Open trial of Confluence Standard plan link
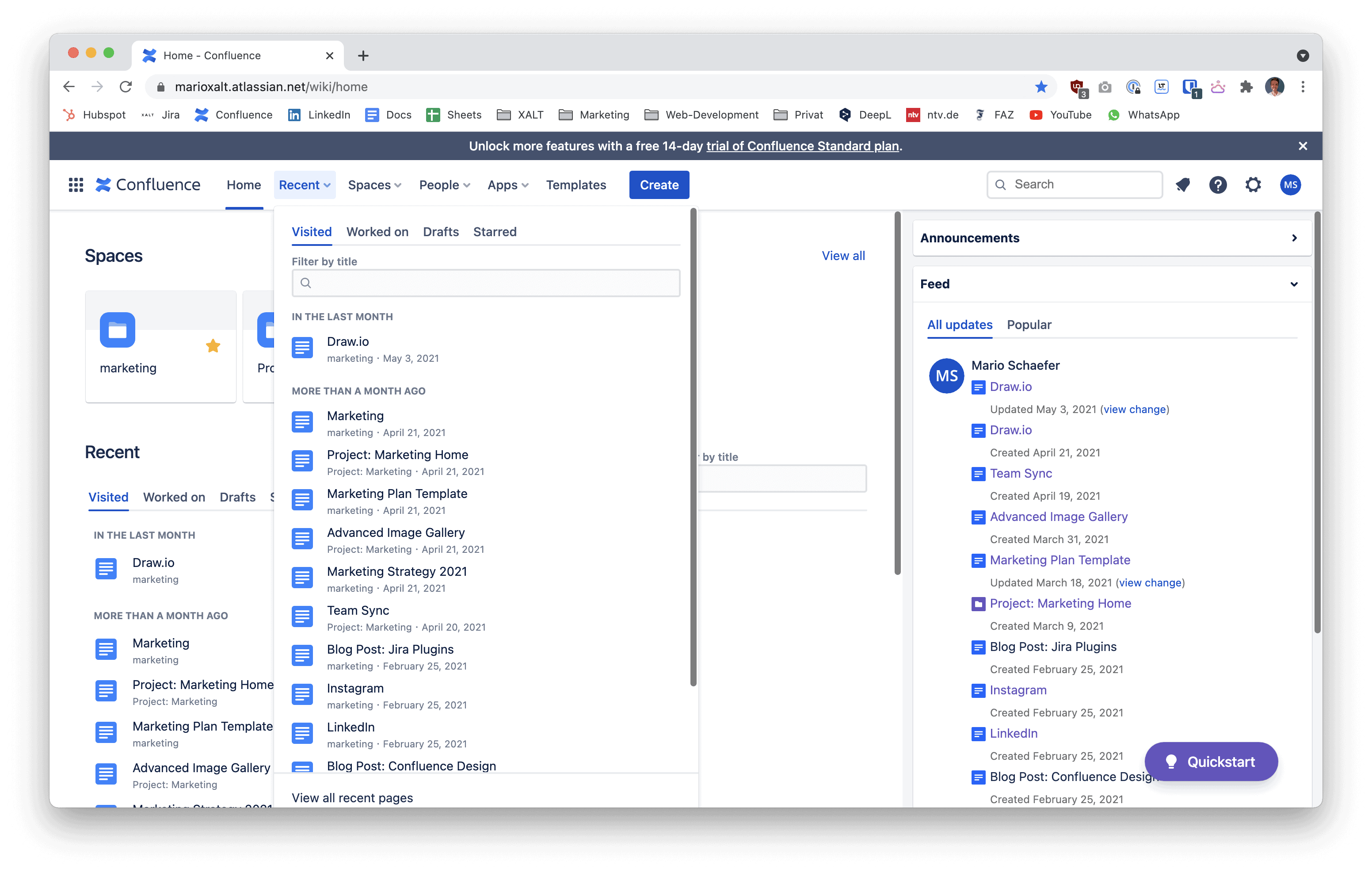 click(x=803, y=146)
